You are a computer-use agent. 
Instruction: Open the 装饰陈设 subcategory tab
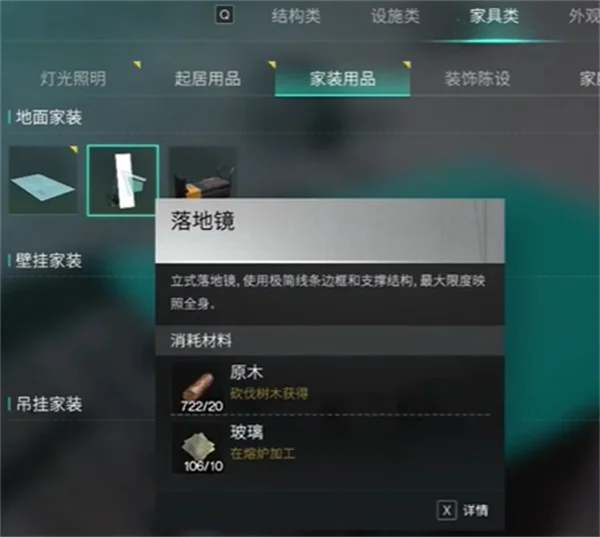(477, 78)
